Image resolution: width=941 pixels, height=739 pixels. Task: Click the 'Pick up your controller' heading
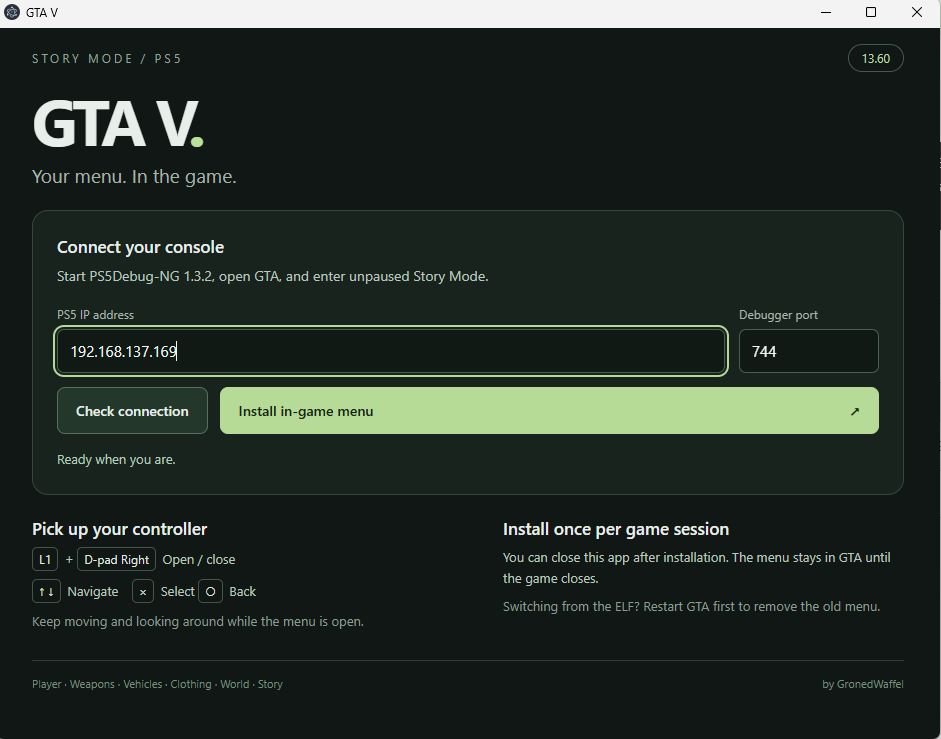pyautogui.click(x=119, y=529)
